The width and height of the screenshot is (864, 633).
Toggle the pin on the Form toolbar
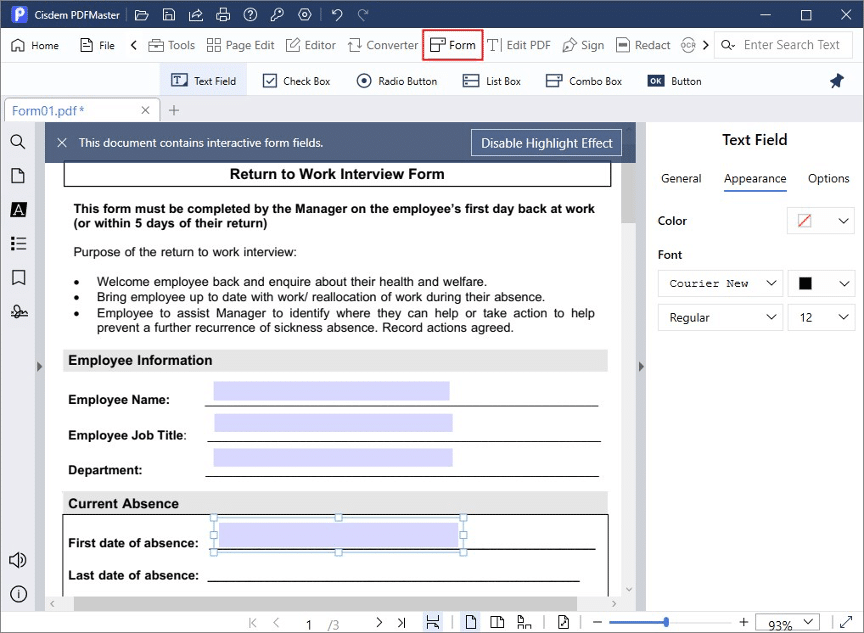click(837, 80)
